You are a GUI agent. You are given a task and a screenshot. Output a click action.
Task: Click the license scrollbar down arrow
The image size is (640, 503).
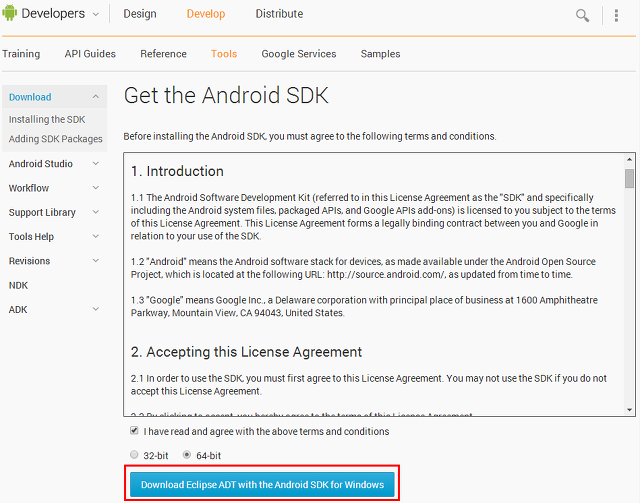pos(629,410)
